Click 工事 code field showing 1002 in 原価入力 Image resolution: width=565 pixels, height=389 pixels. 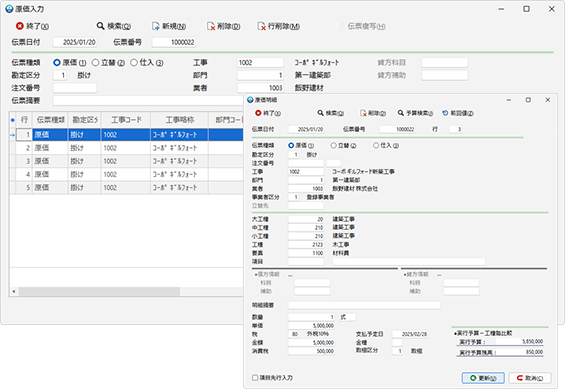point(260,63)
